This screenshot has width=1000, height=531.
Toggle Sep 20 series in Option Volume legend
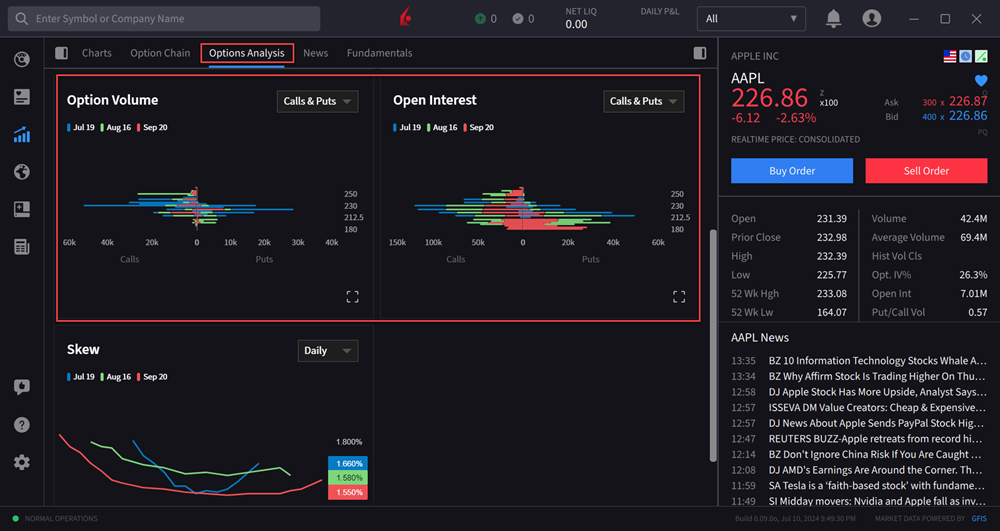pyautogui.click(x=152, y=127)
